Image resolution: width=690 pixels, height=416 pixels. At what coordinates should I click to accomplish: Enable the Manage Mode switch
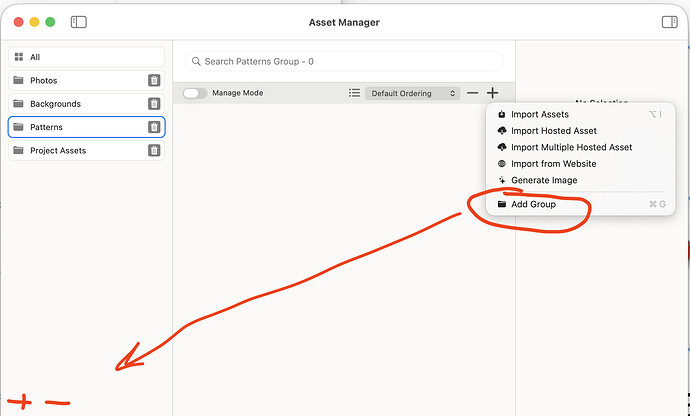(x=195, y=93)
